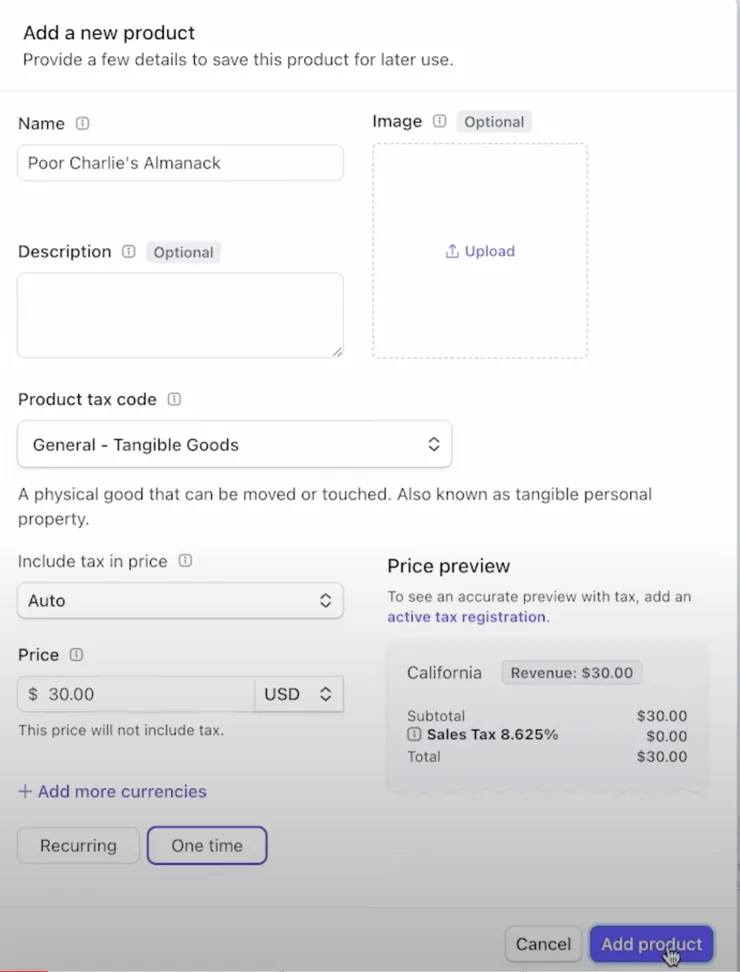Click the info icon next to Product tax code
The width and height of the screenshot is (740, 972).
pyautogui.click(x=174, y=399)
